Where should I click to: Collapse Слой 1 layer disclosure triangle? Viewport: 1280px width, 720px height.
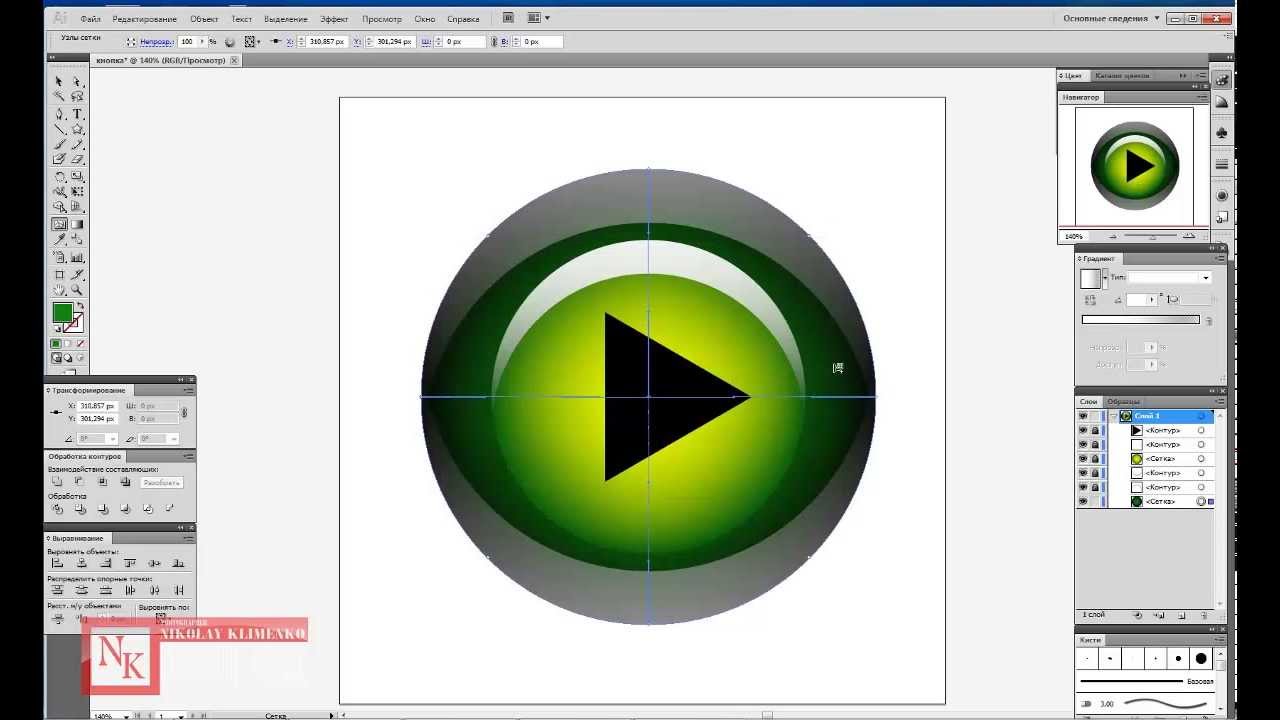(1112, 415)
